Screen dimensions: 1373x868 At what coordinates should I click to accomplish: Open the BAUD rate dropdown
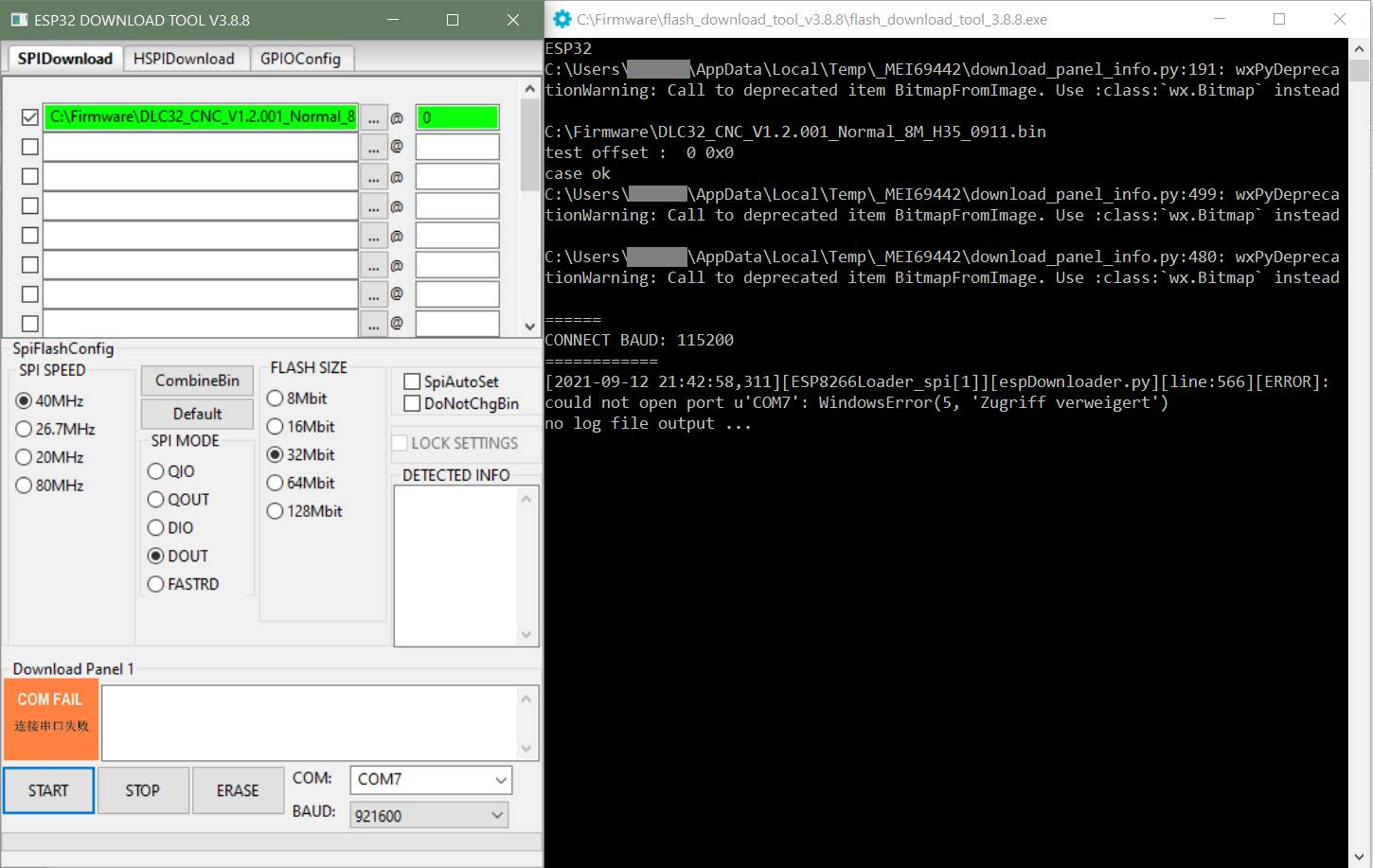(496, 815)
